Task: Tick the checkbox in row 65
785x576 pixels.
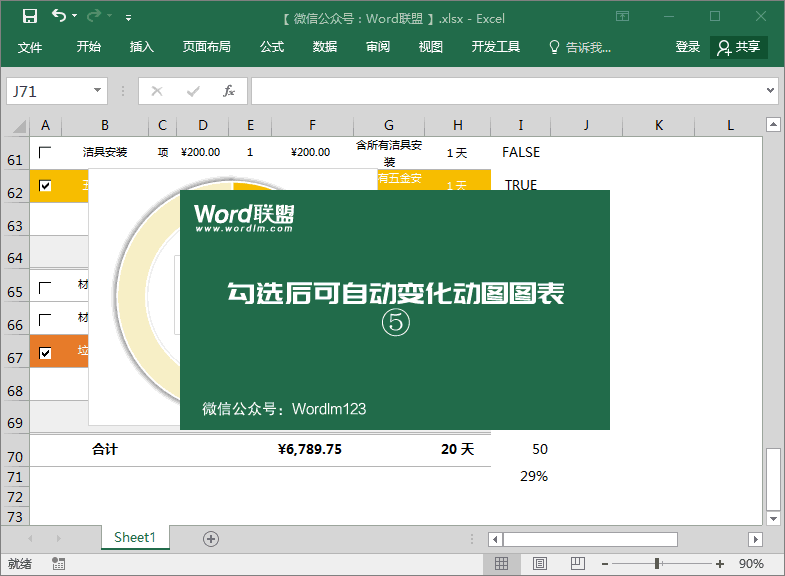Action: tap(45, 288)
